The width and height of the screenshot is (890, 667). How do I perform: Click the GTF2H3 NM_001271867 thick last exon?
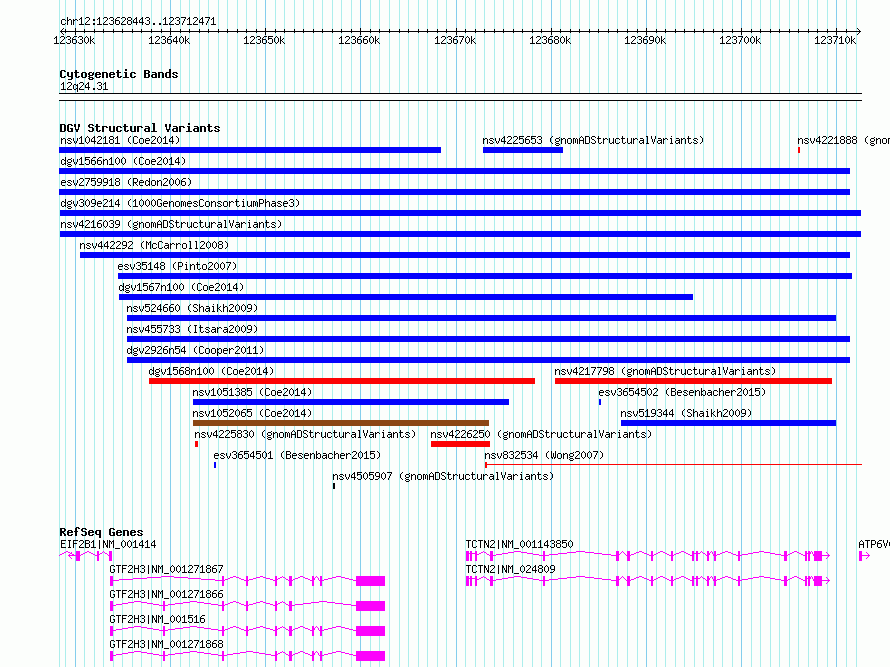[x=371, y=581]
